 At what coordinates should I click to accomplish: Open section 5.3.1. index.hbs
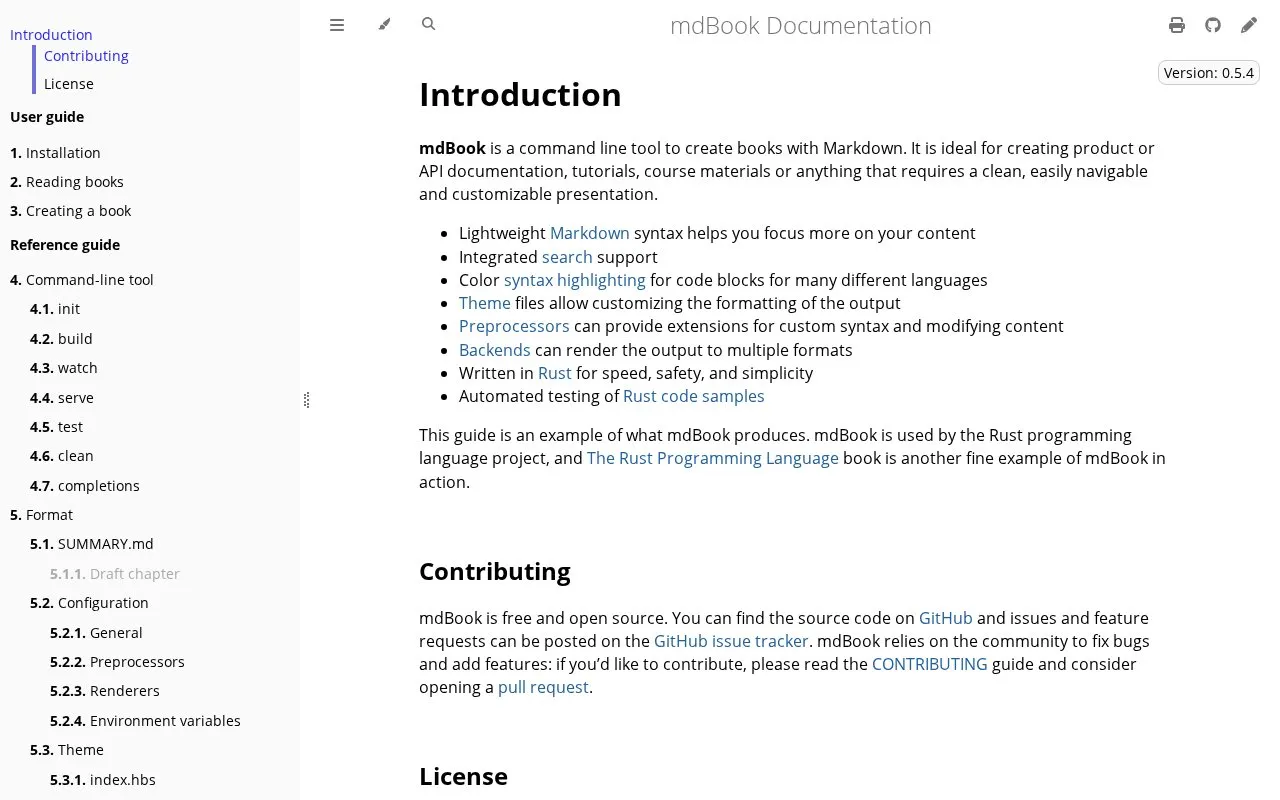103,780
